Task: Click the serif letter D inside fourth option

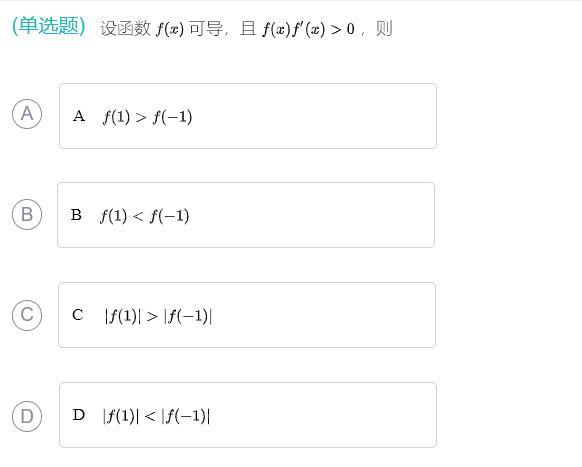Action: click(79, 415)
